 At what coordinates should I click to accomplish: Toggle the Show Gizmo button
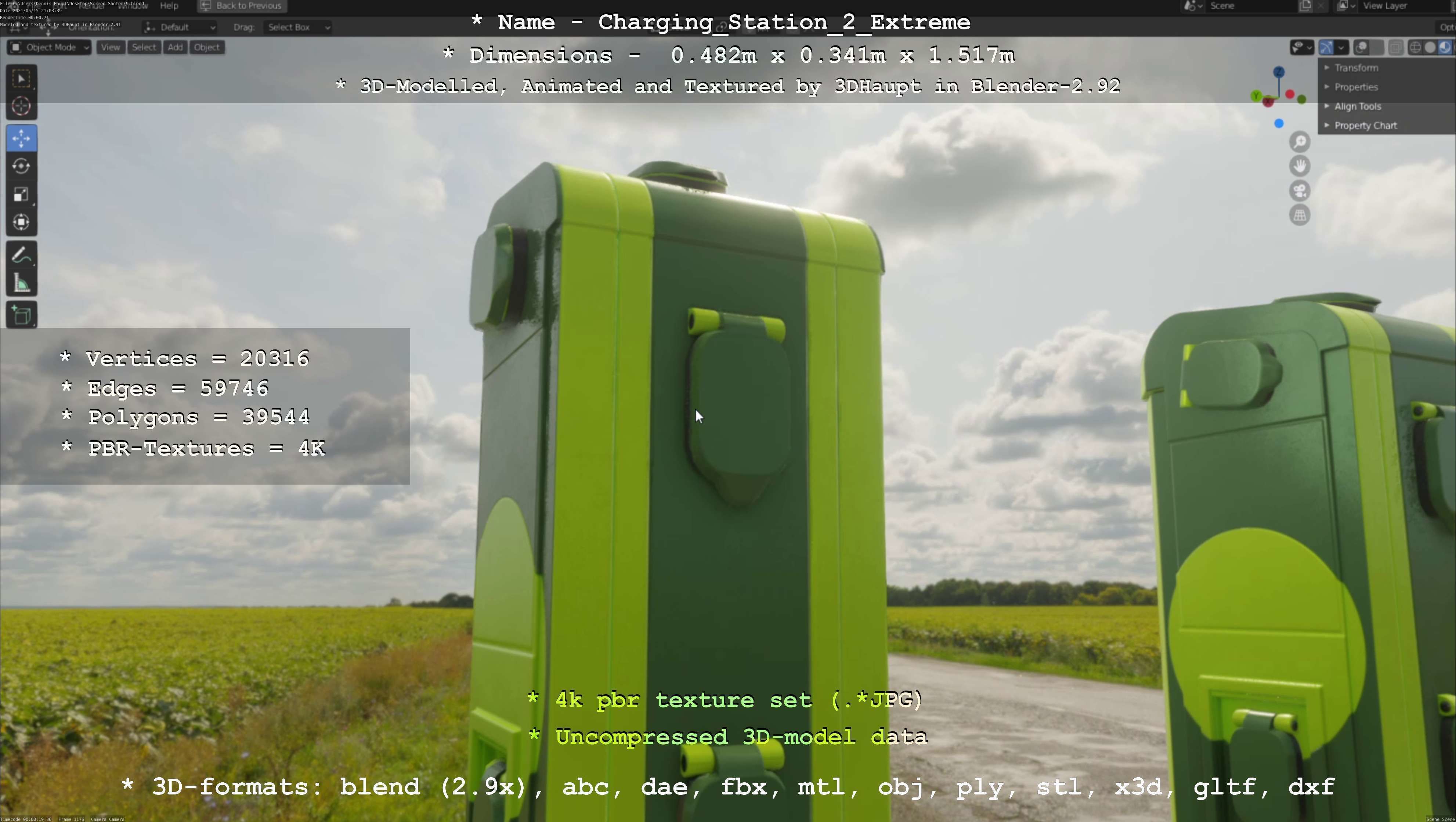pos(1327,47)
